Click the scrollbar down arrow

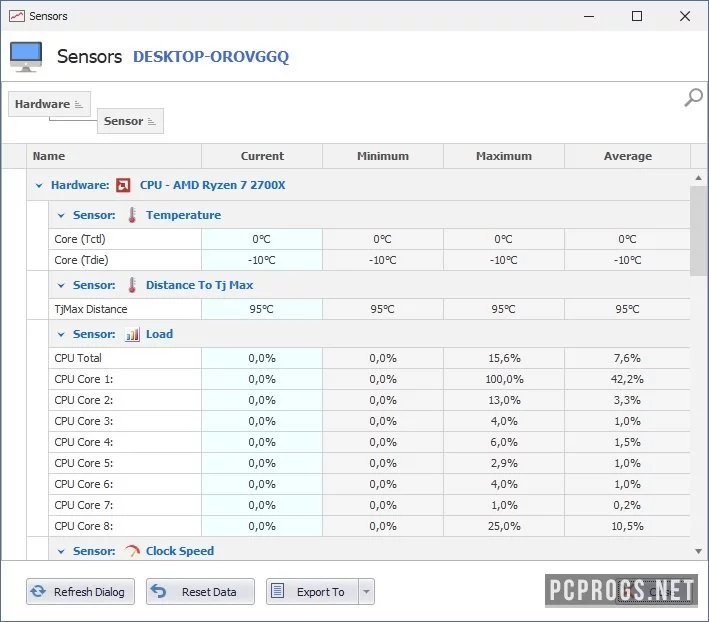pyautogui.click(x=699, y=551)
